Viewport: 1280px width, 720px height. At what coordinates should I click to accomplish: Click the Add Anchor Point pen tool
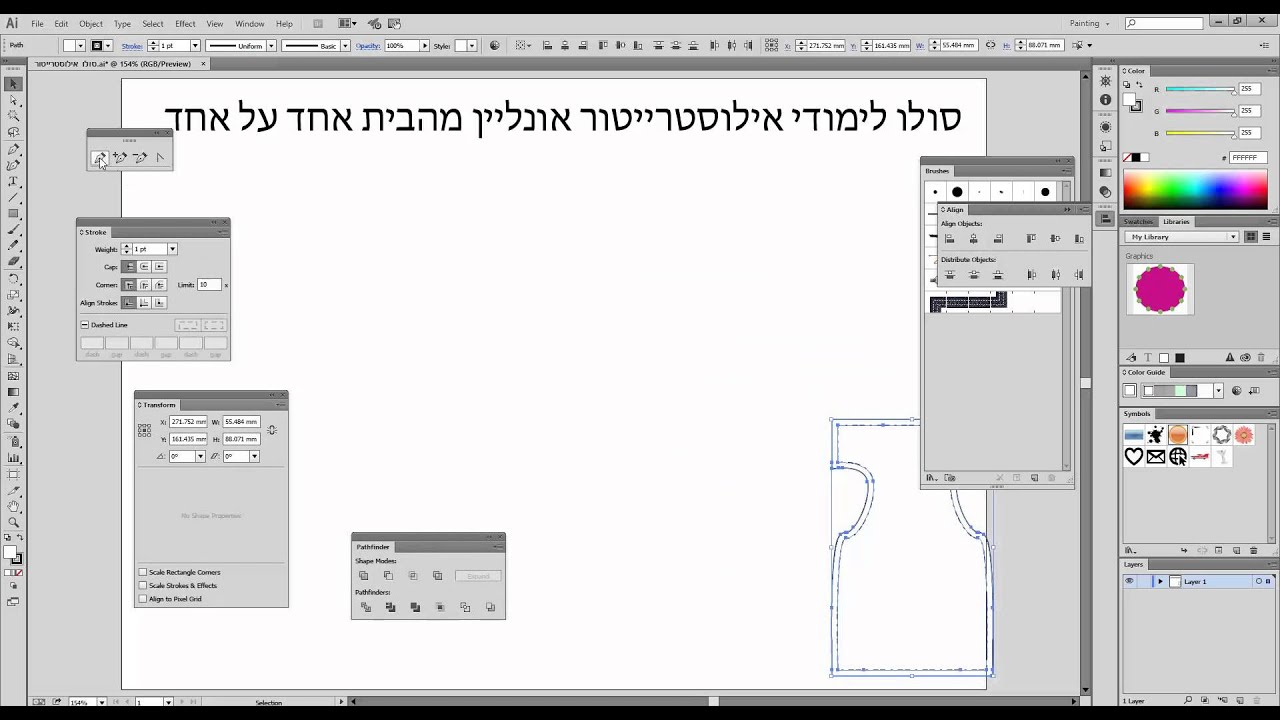point(120,157)
